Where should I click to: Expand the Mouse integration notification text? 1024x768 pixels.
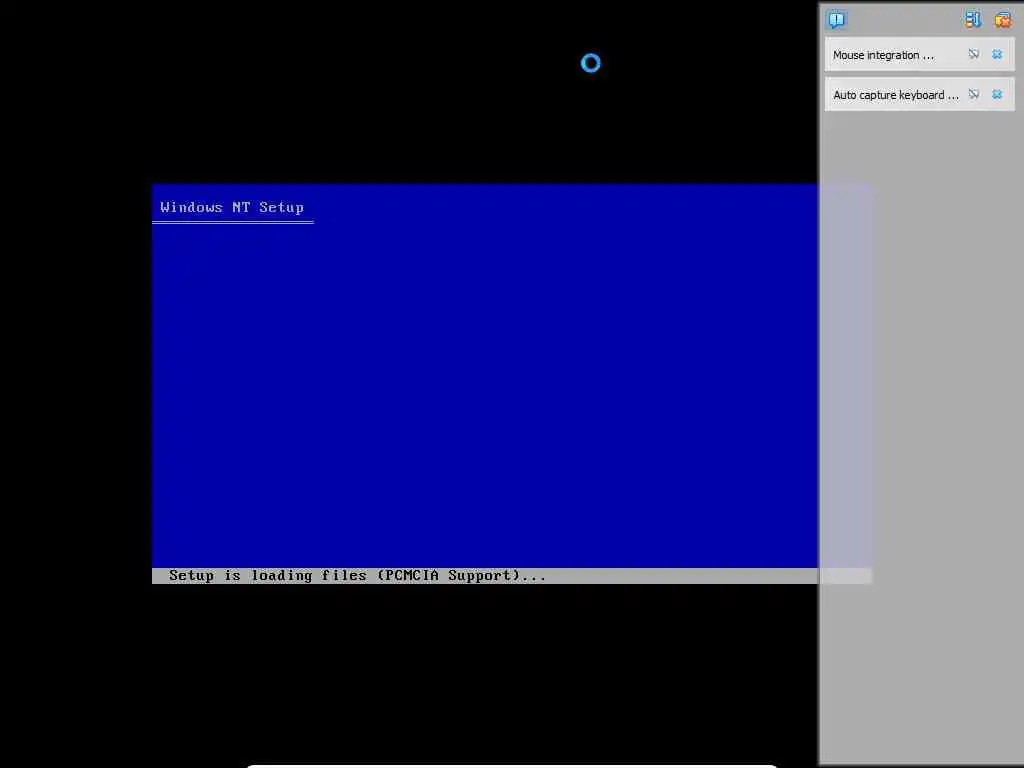pyautogui.click(x=883, y=56)
